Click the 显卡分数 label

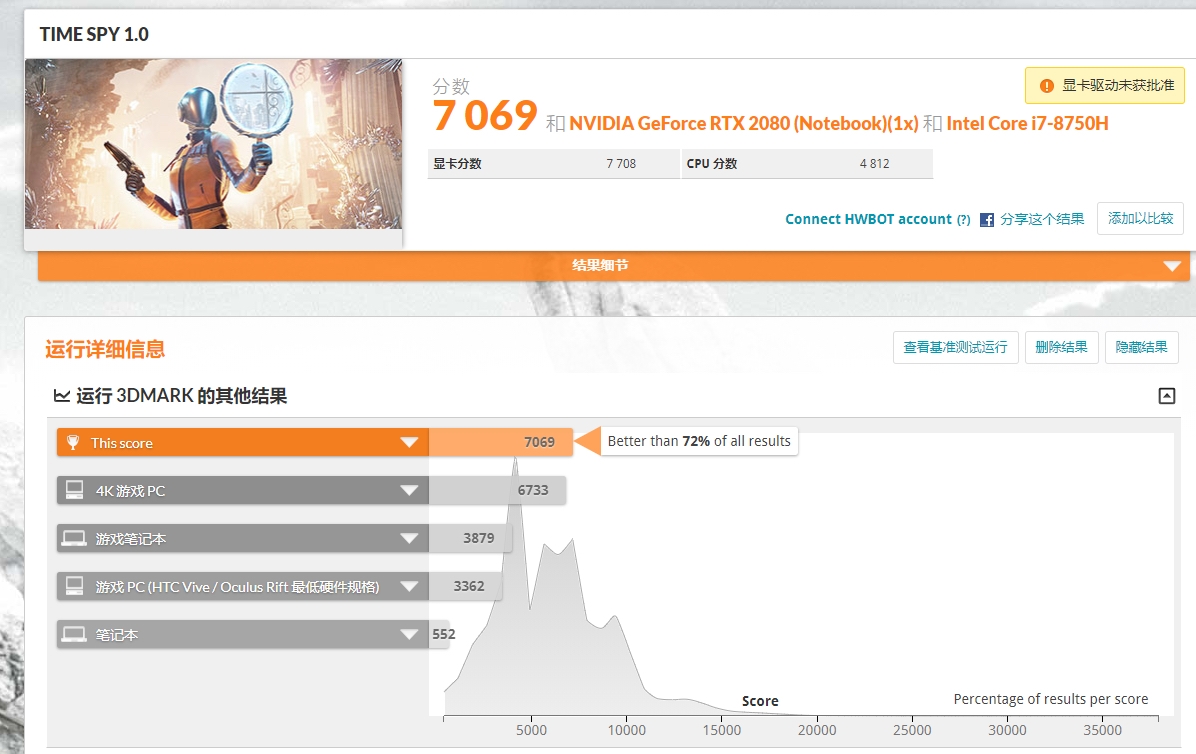458,164
